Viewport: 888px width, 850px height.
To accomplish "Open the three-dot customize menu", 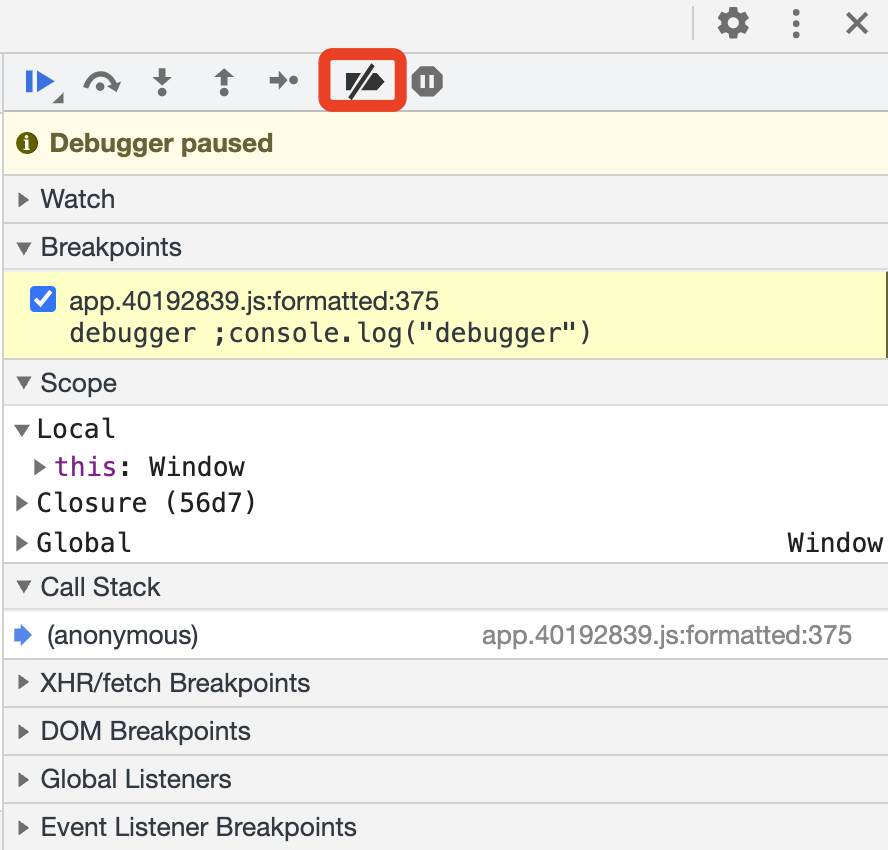I will coord(796,23).
